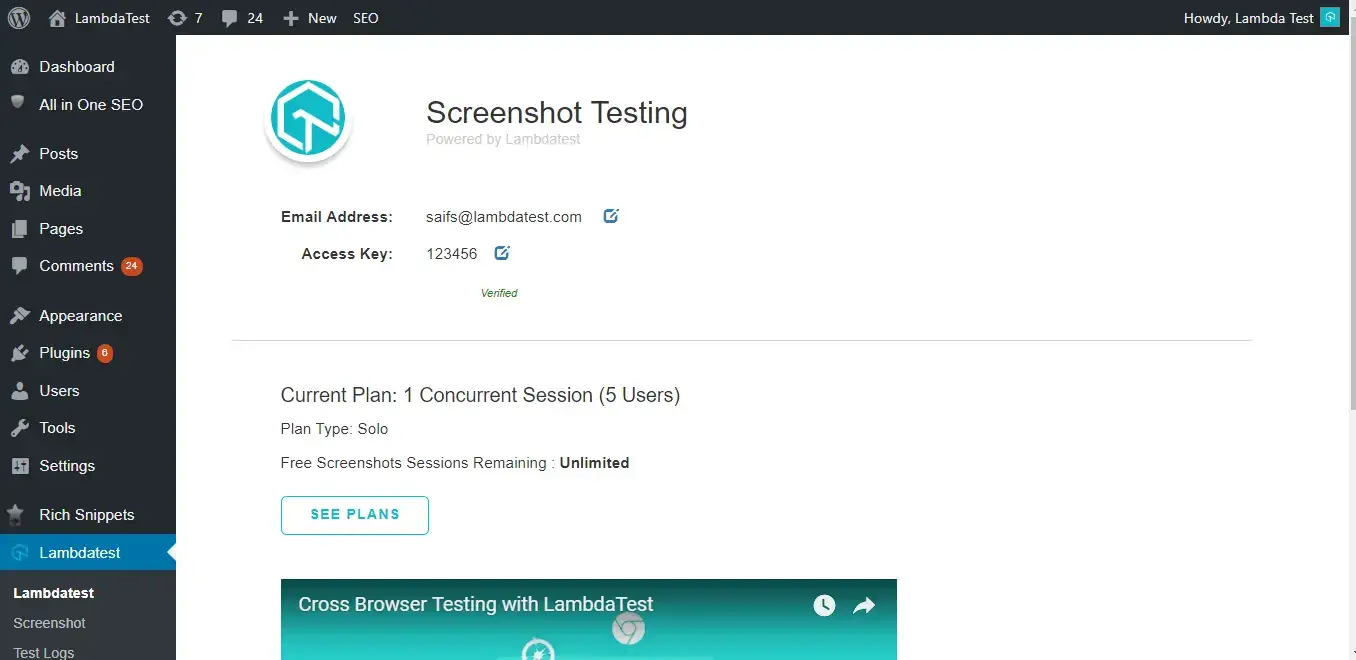The image size is (1356, 660).
Task: Open the Plugins menu in sidebar
Action: (65, 353)
